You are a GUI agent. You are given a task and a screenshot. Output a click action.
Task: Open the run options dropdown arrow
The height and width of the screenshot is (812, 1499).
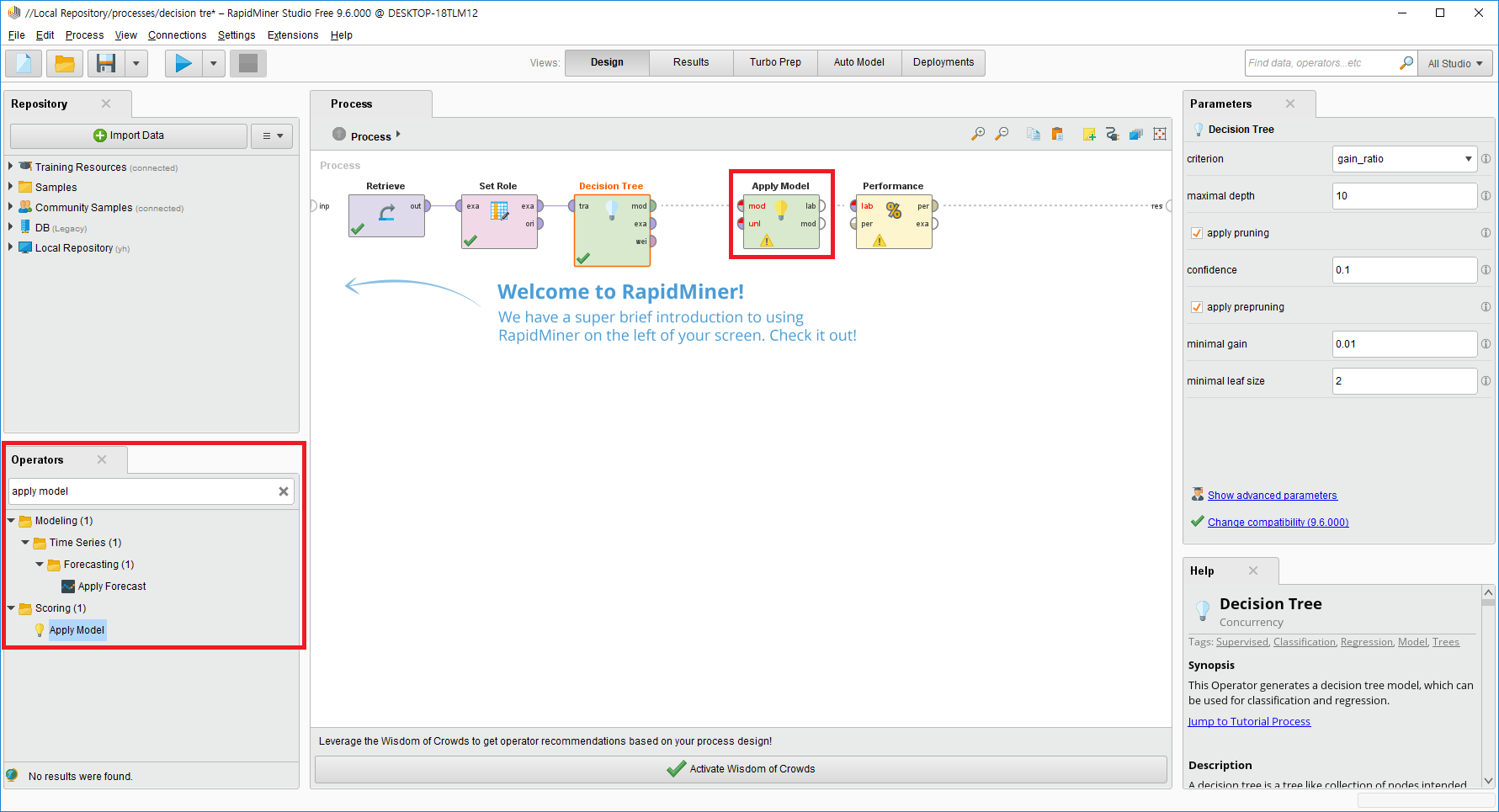(x=214, y=63)
